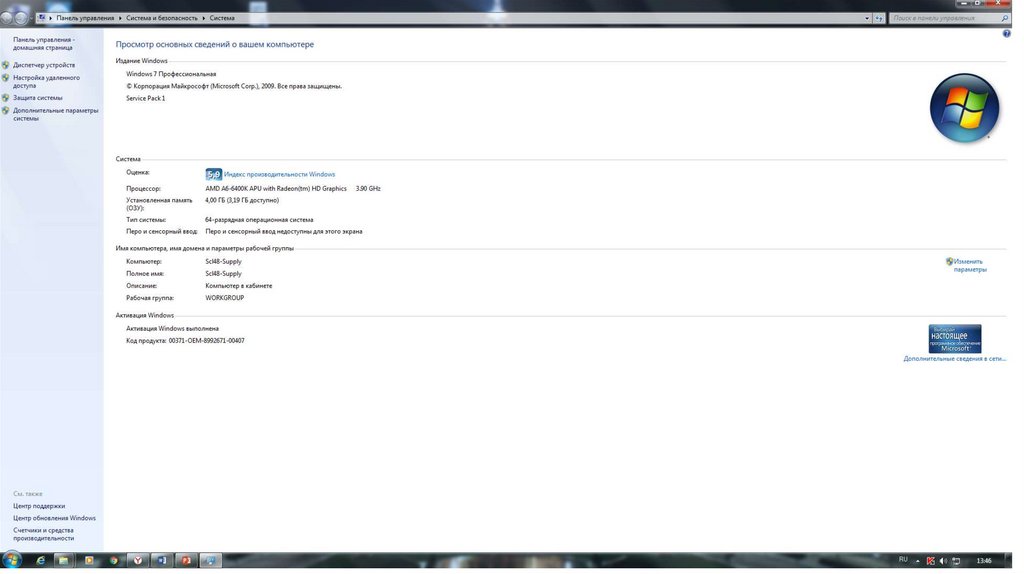Open recent pages dropdown next to navigation arrows

point(31,18)
